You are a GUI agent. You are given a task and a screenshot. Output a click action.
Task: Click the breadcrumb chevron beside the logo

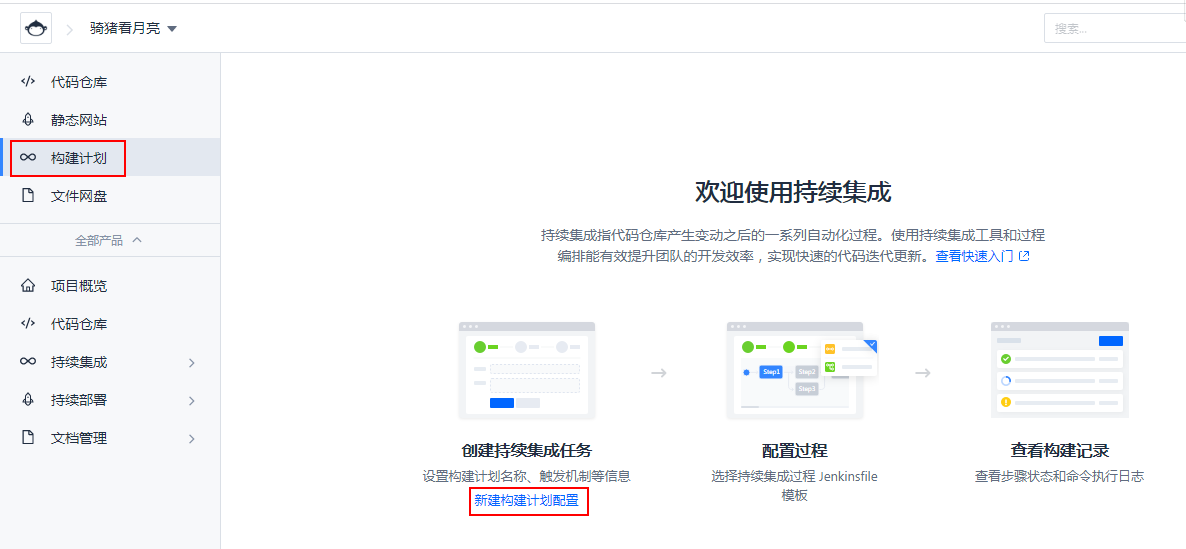(x=70, y=29)
